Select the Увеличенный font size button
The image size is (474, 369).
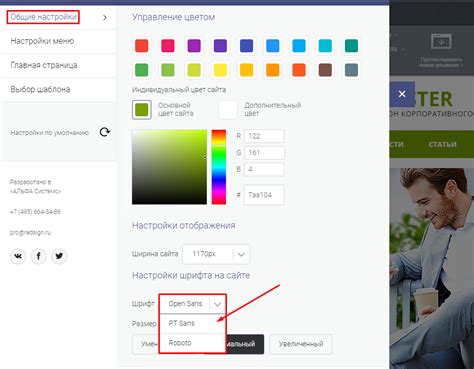click(x=301, y=344)
